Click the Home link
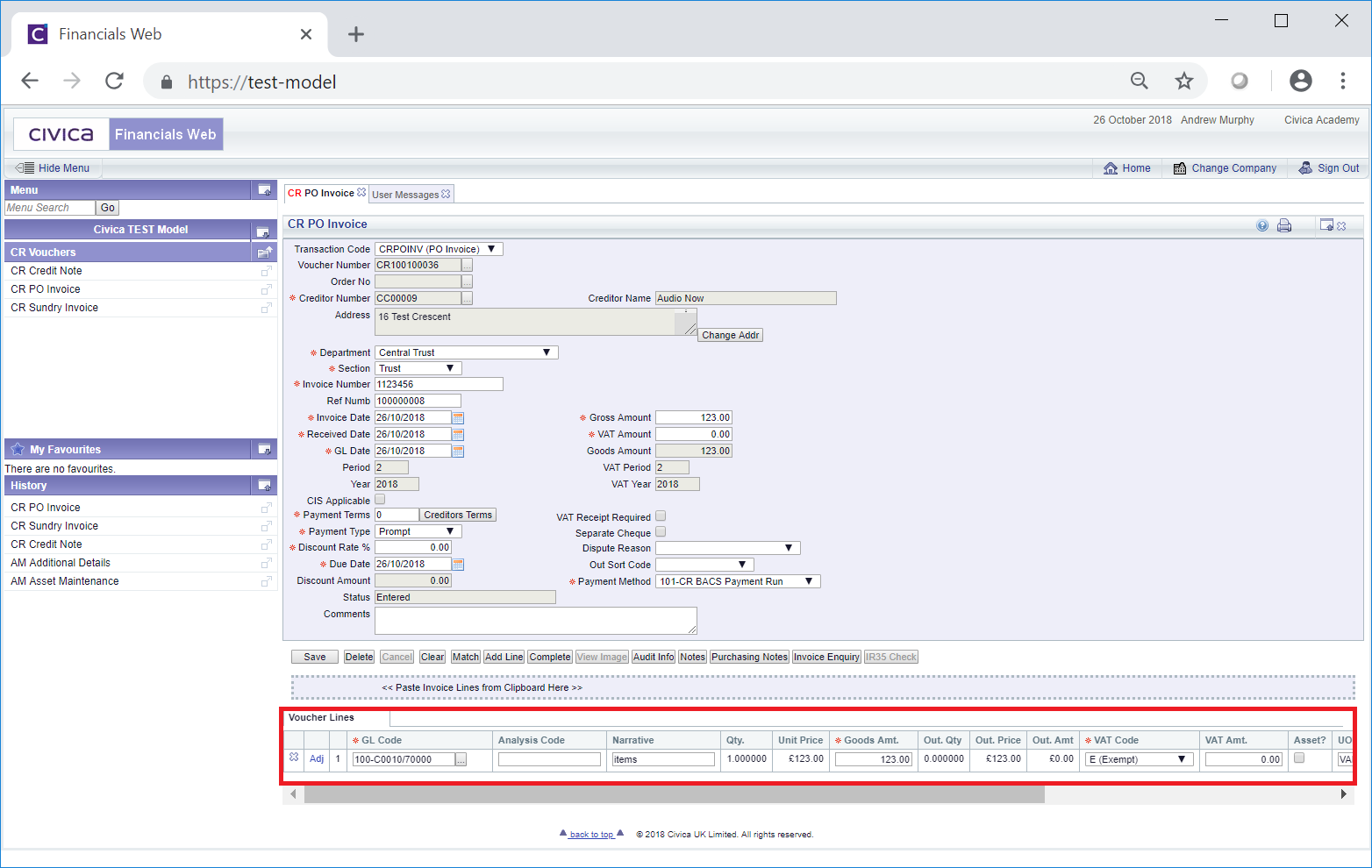The height and width of the screenshot is (868, 1372). point(1127,168)
